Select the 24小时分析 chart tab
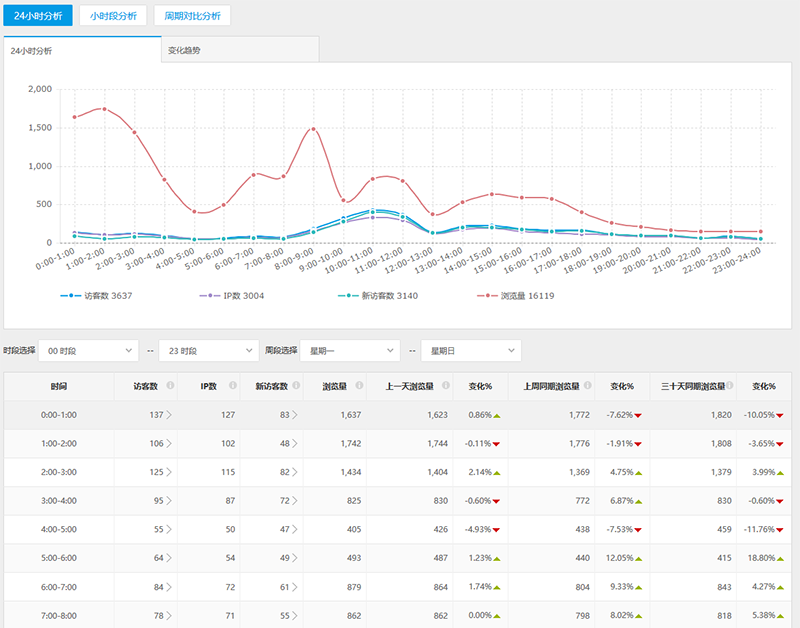Viewport: 800px width, 628px height. (82, 49)
